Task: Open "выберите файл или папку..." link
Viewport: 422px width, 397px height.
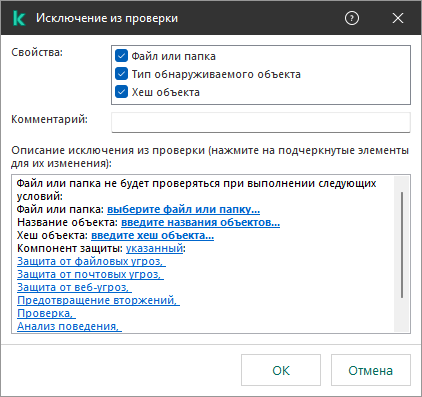Action: (x=183, y=209)
